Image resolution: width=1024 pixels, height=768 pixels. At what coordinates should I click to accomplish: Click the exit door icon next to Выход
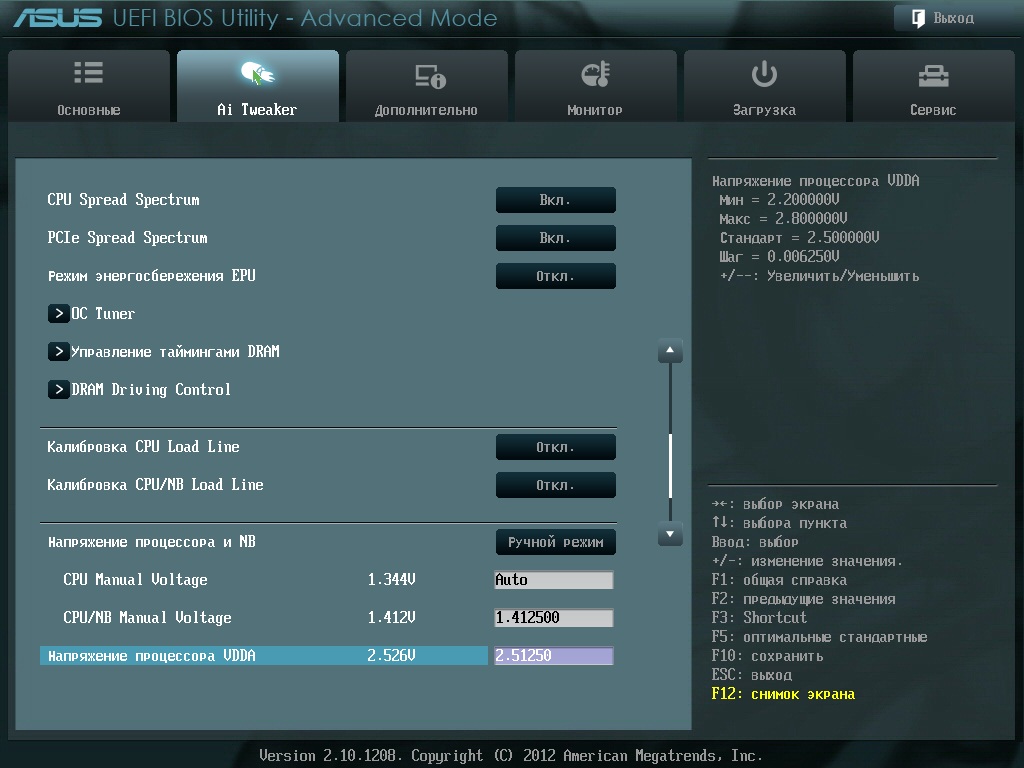(918, 18)
